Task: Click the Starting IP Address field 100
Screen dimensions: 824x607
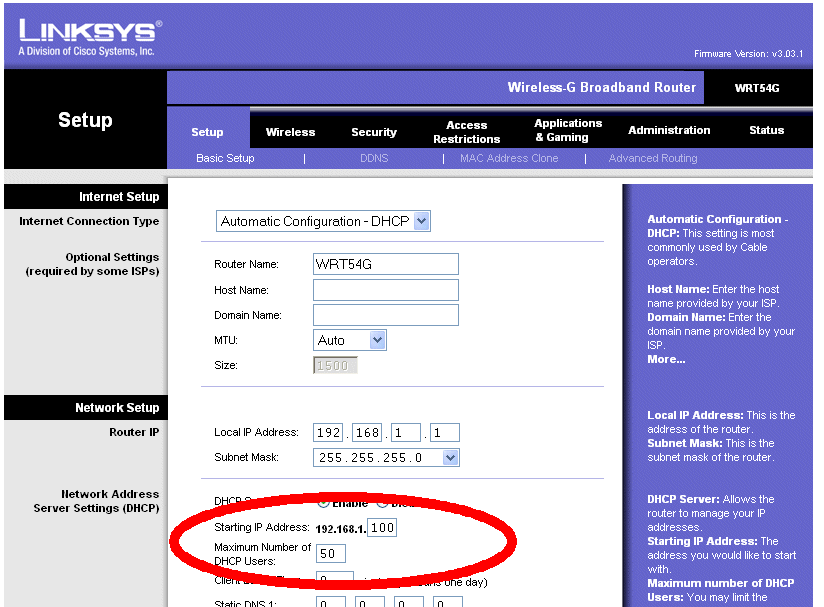Action: pos(382,528)
